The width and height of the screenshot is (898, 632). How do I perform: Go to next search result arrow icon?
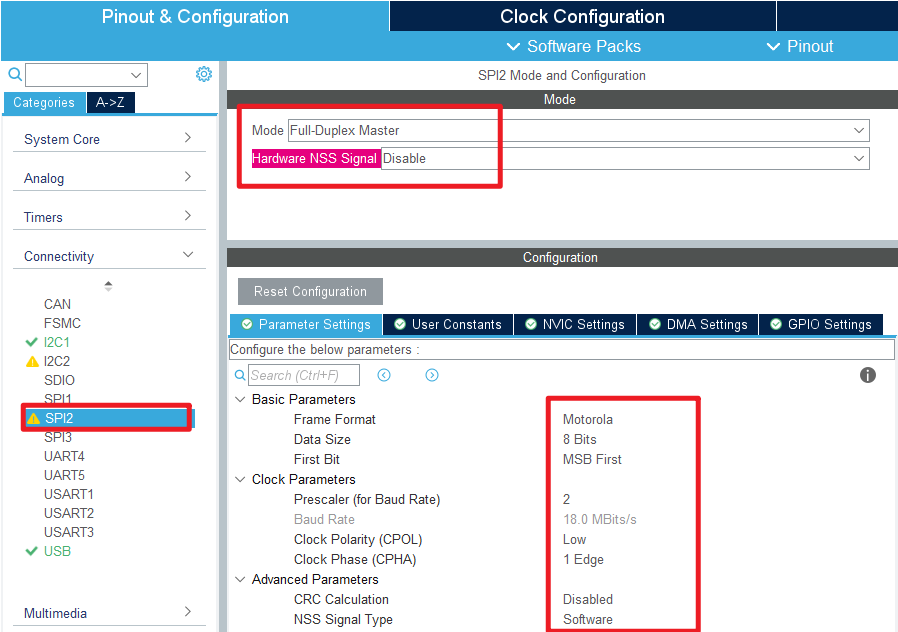[x=432, y=375]
